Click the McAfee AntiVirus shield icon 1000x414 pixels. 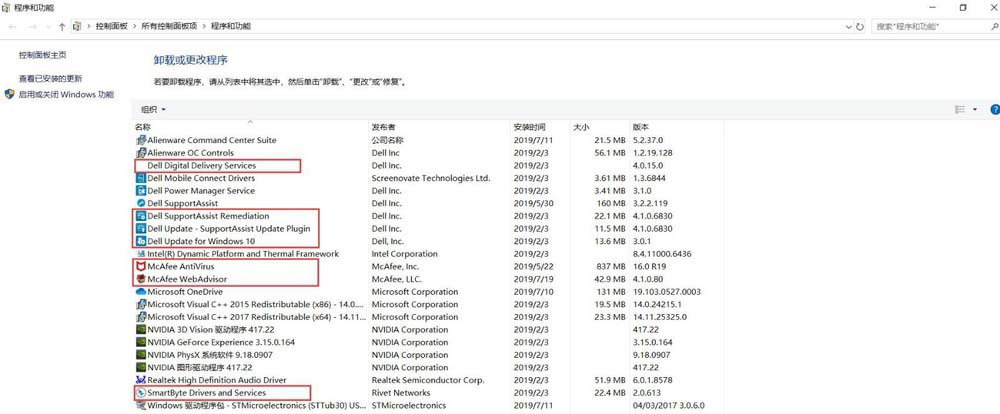click(x=141, y=267)
